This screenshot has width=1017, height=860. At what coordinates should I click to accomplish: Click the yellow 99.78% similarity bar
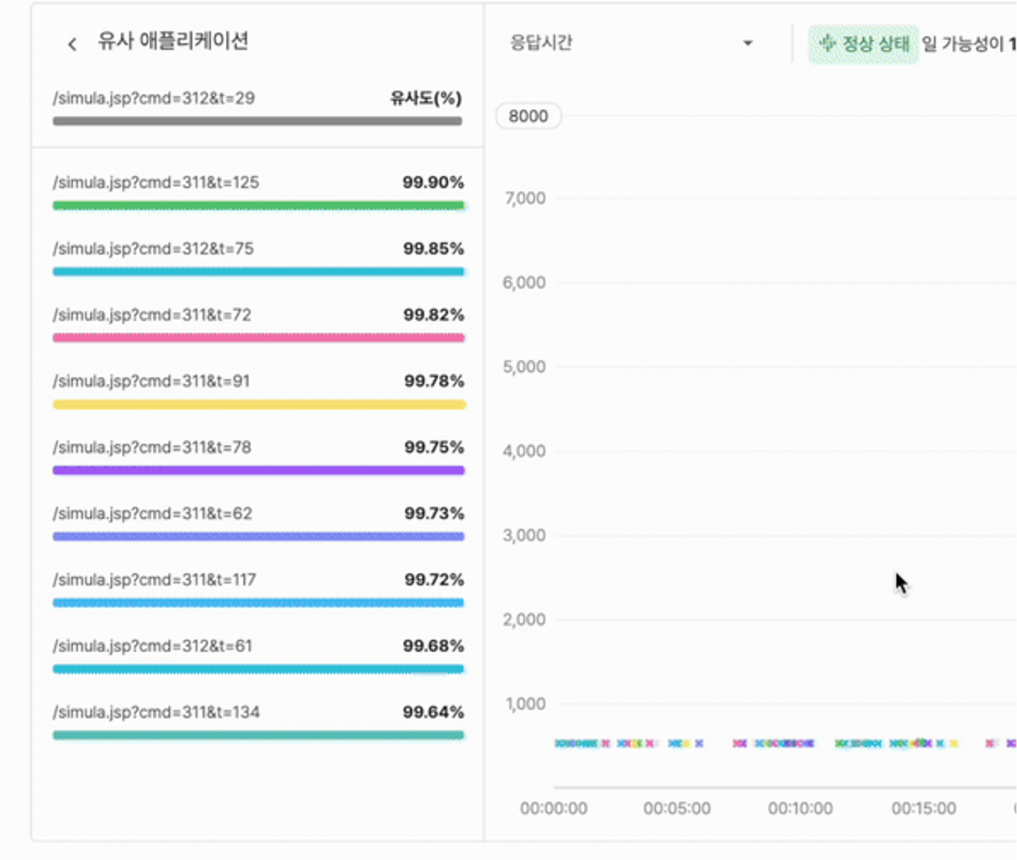pyautogui.click(x=258, y=404)
